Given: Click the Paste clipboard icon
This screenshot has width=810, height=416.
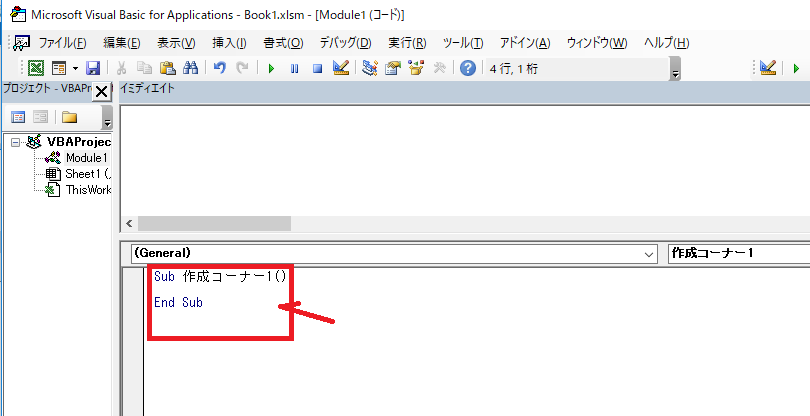Looking at the screenshot, I should (167, 68).
